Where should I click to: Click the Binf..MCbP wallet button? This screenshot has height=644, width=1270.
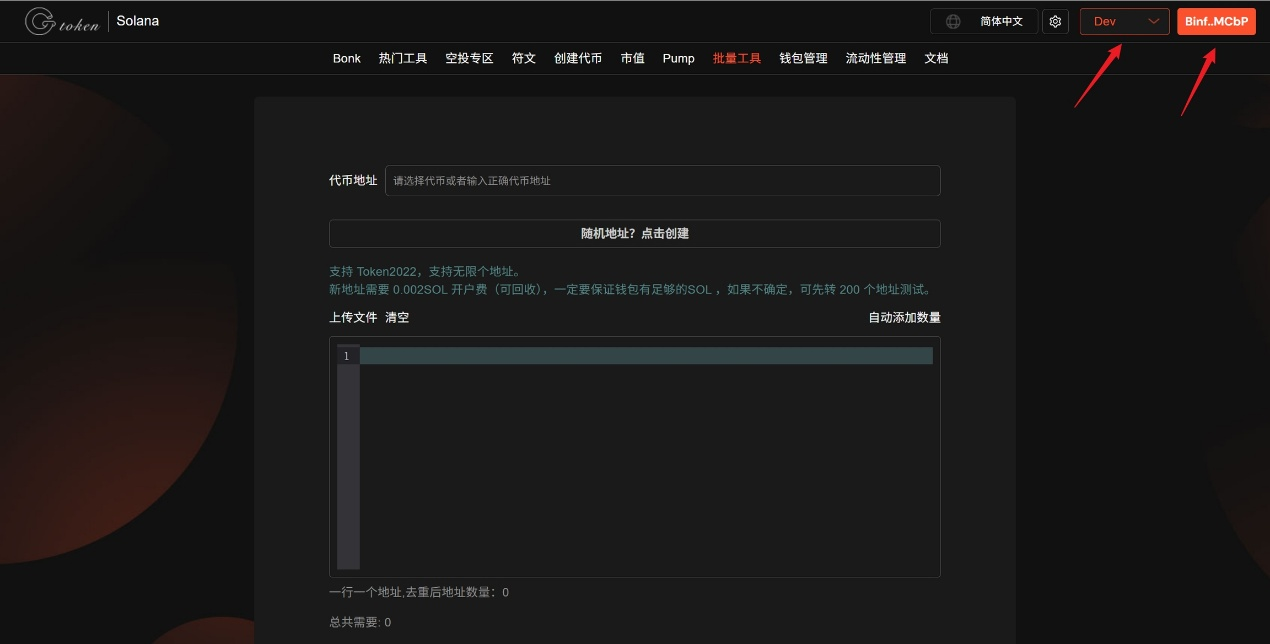[1216, 21]
